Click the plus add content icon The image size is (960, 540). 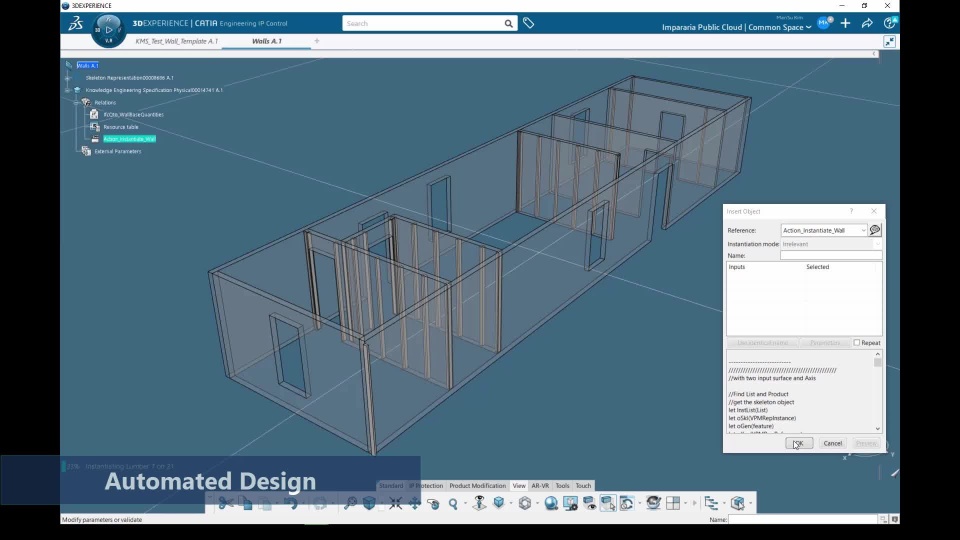pos(846,23)
